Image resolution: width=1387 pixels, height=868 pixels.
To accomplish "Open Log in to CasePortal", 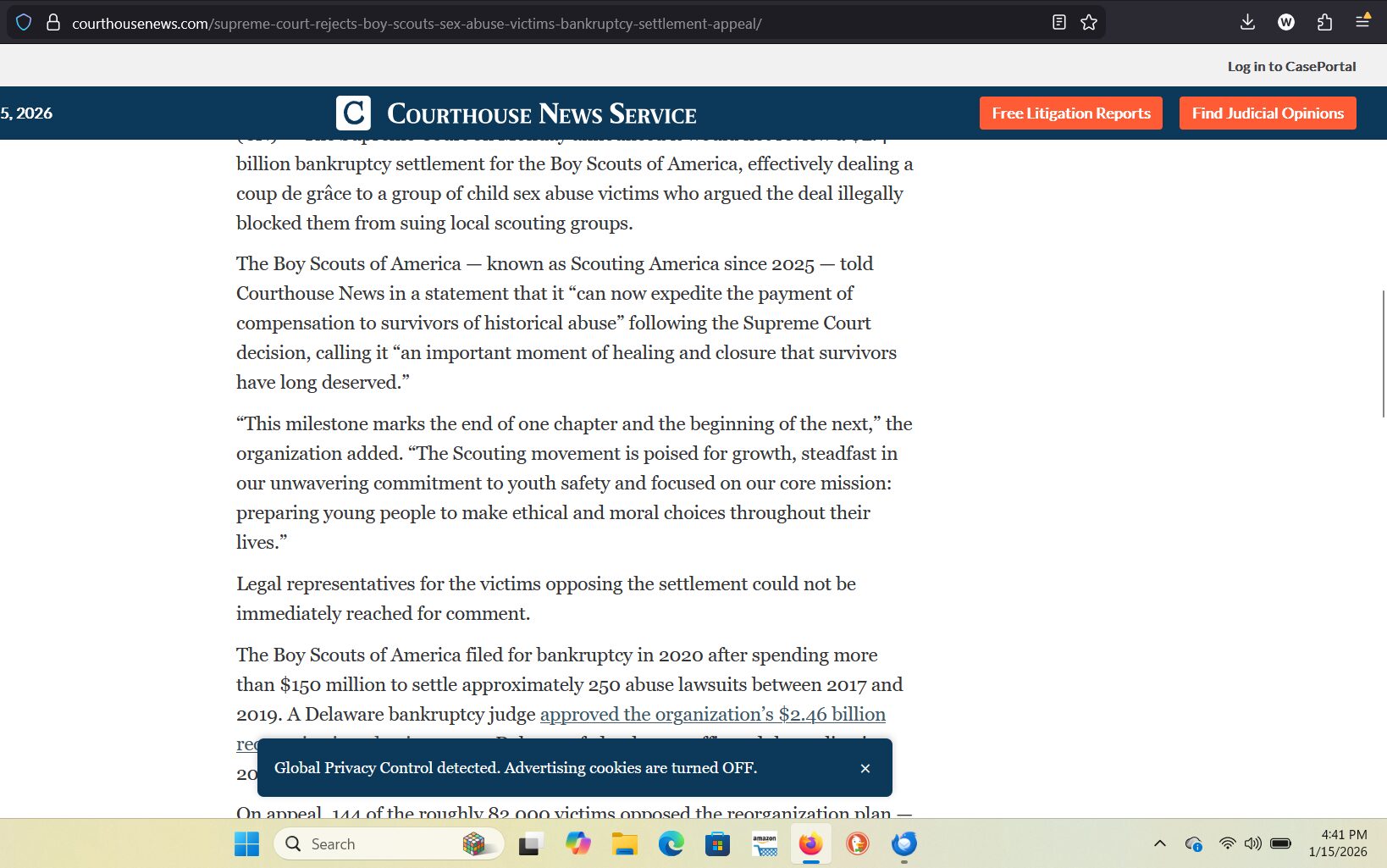I will point(1291,66).
